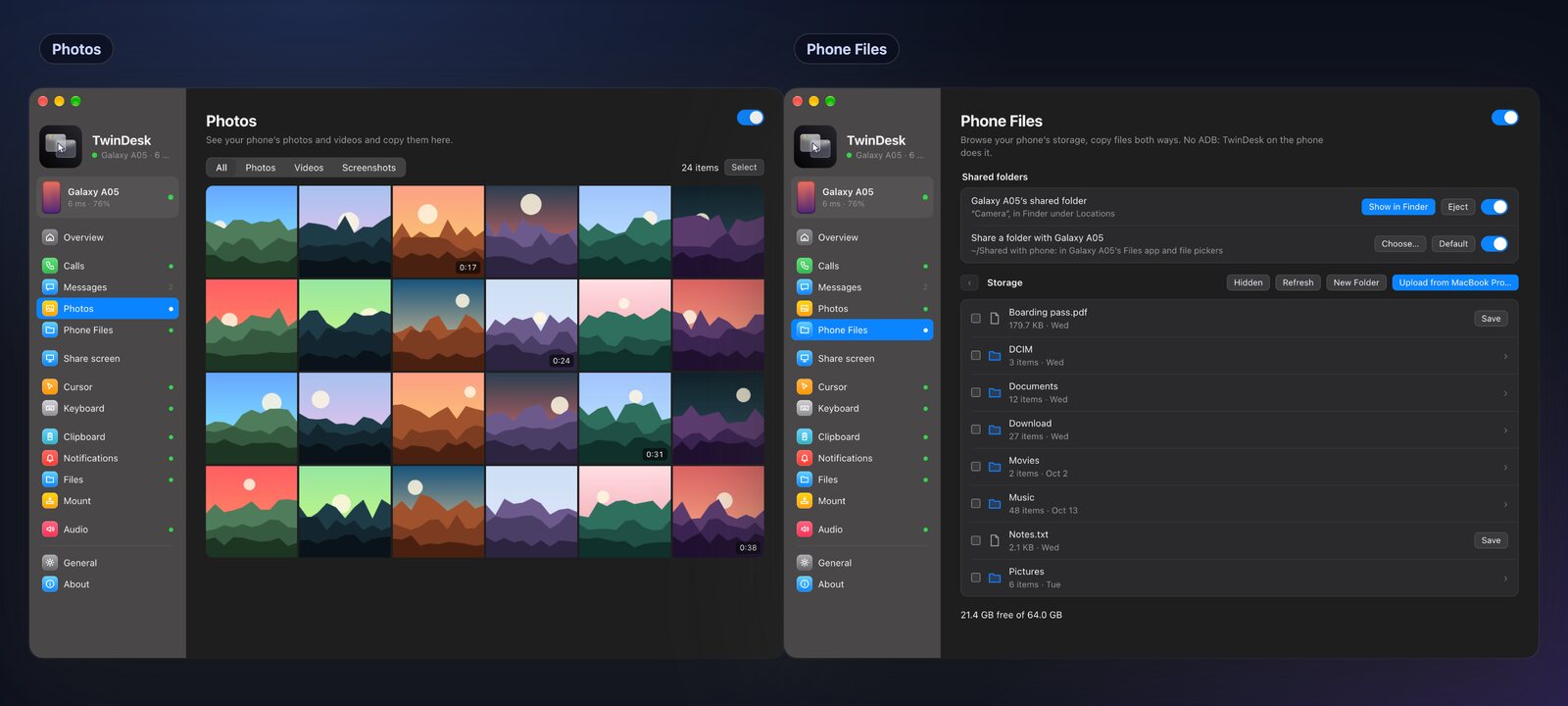Switch to the Videos filter tab
The height and width of the screenshot is (706, 1568).
(x=309, y=168)
